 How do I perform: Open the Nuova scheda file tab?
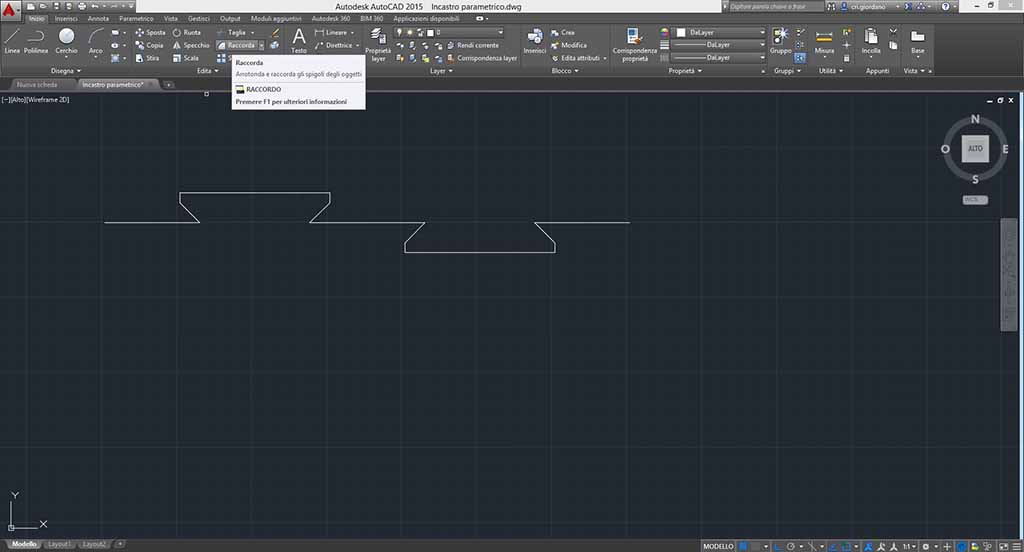(x=37, y=84)
